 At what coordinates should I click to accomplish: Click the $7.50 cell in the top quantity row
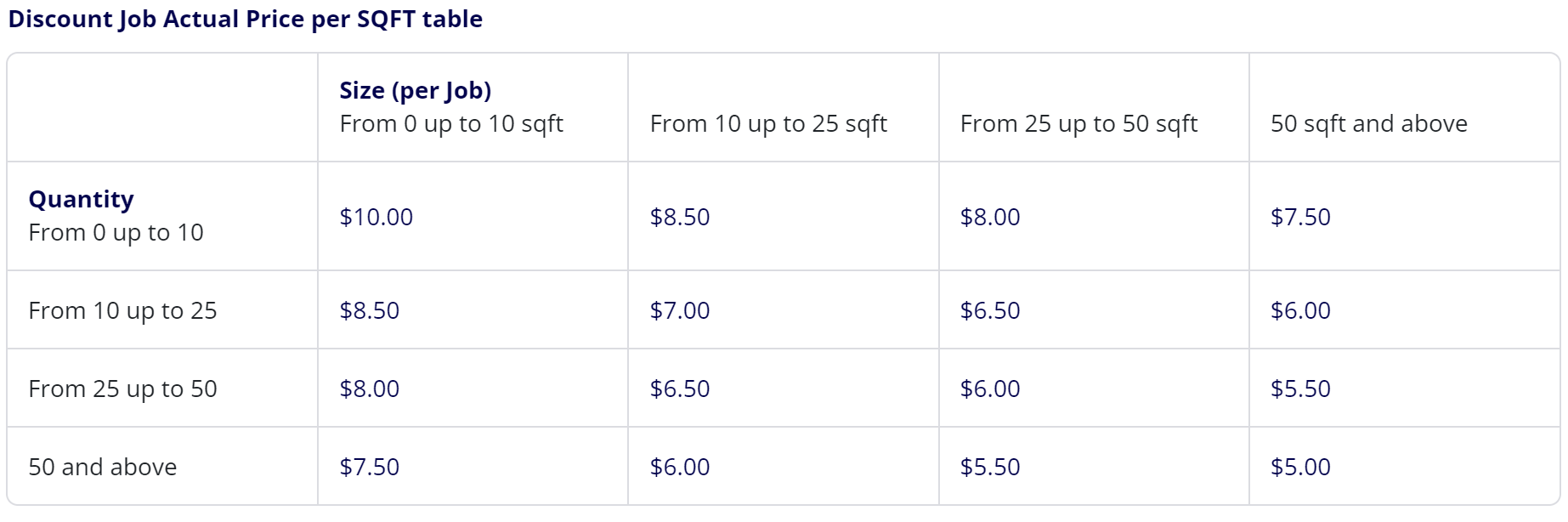1301,217
